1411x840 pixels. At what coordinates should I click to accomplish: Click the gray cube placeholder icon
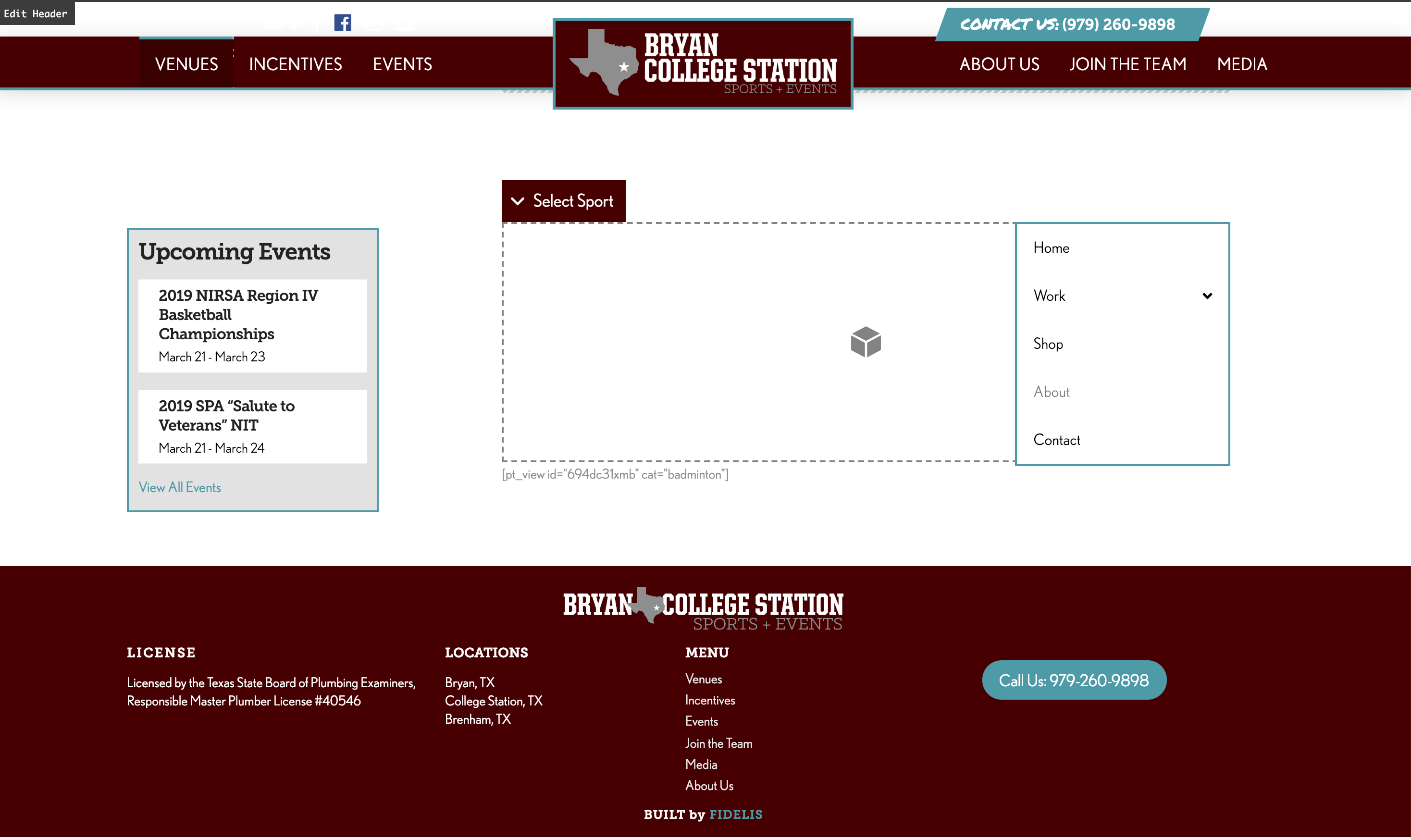pos(866,342)
